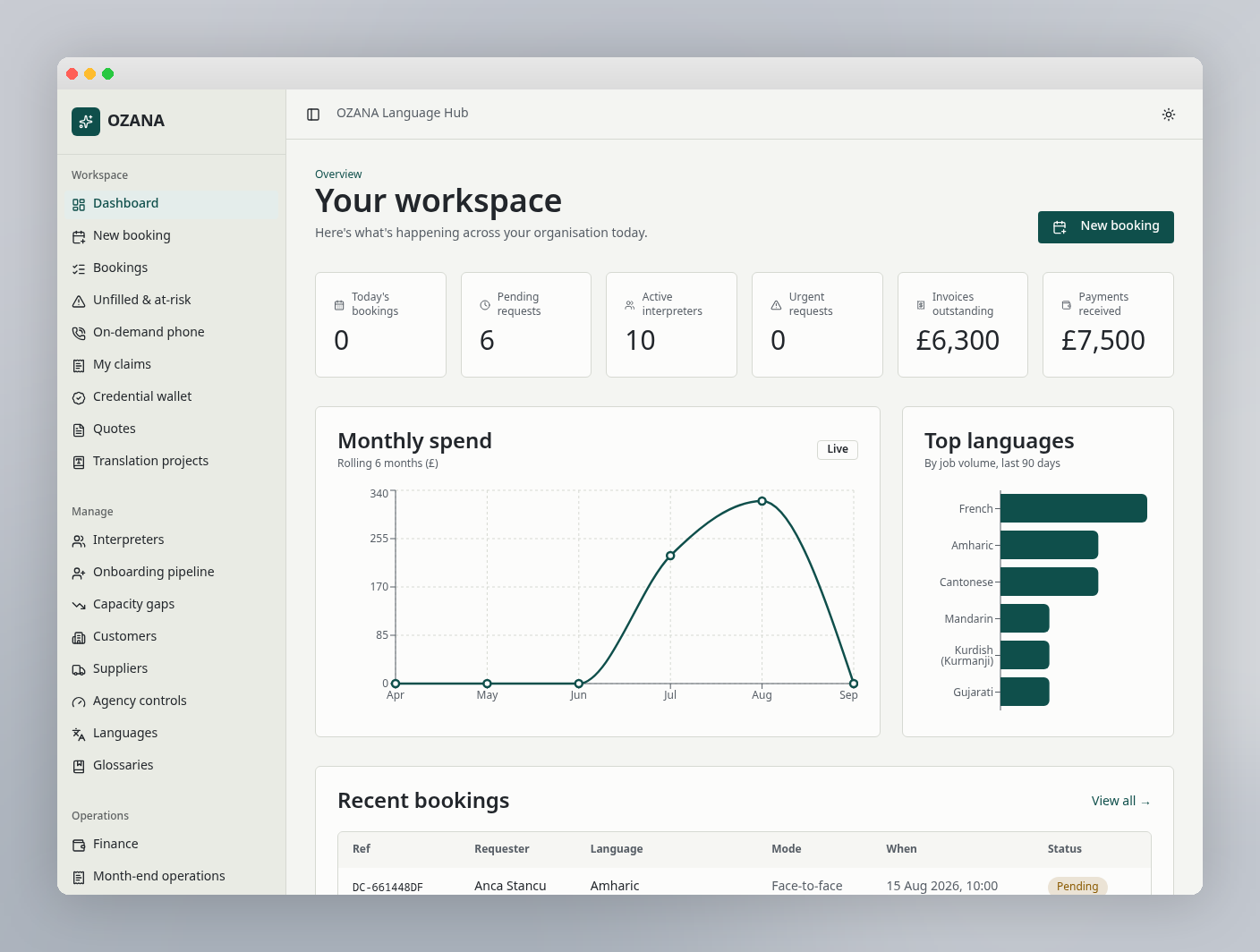Click the Kurdish (Kurmanji) bar

(1025, 655)
